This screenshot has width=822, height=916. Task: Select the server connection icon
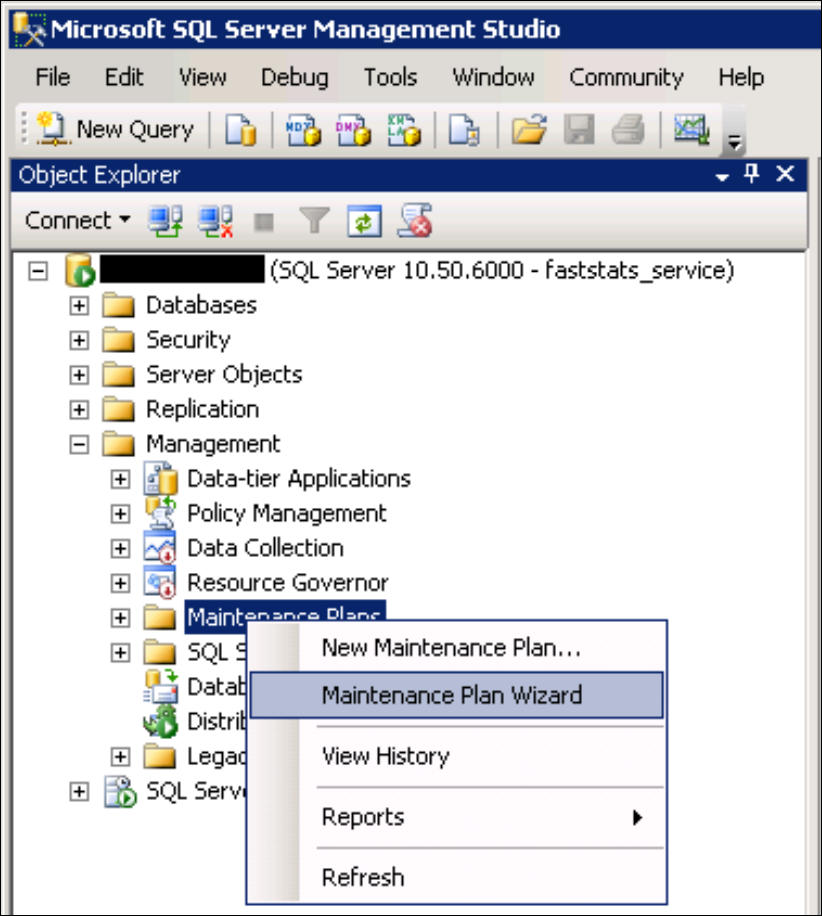(x=80, y=270)
